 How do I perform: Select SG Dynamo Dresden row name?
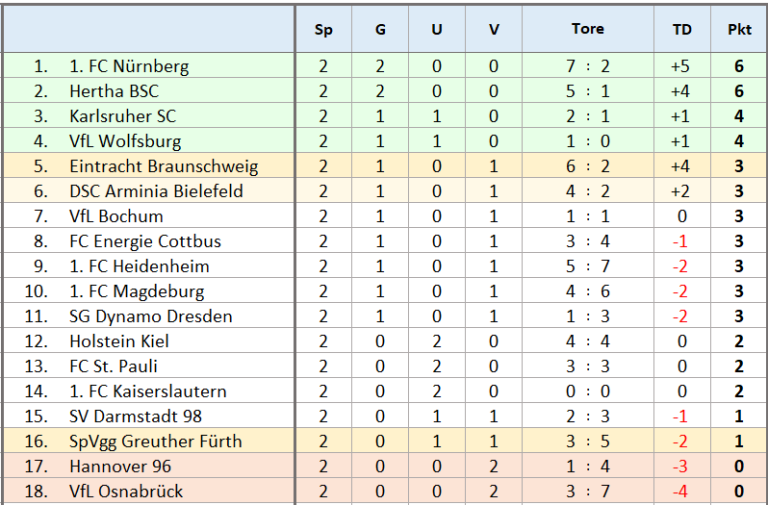150,316
